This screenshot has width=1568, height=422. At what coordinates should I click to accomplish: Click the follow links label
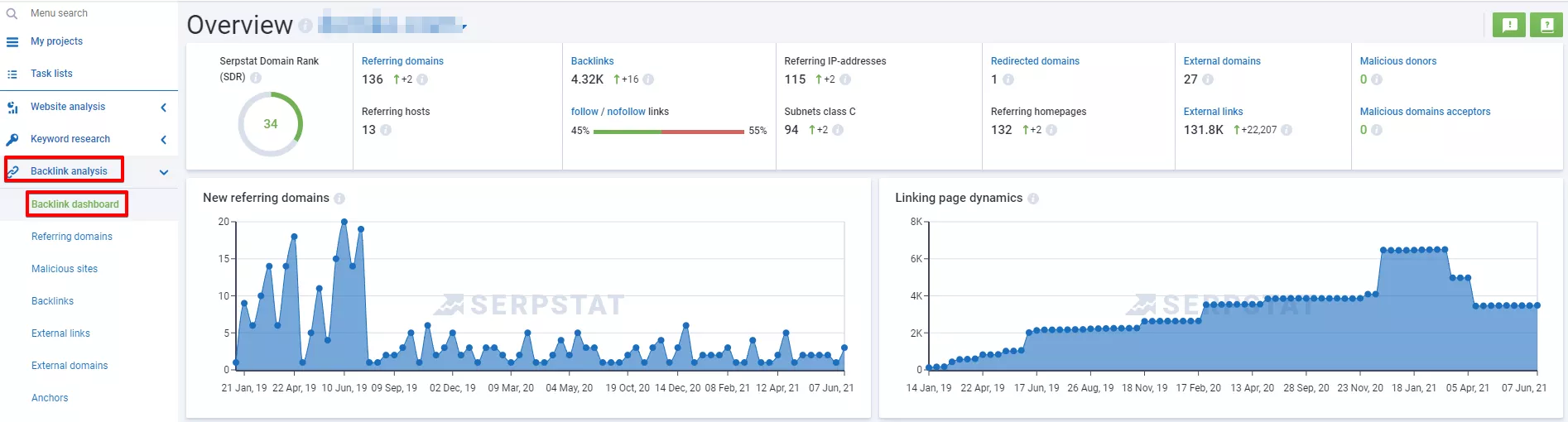pyautogui.click(x=584, y=112)
